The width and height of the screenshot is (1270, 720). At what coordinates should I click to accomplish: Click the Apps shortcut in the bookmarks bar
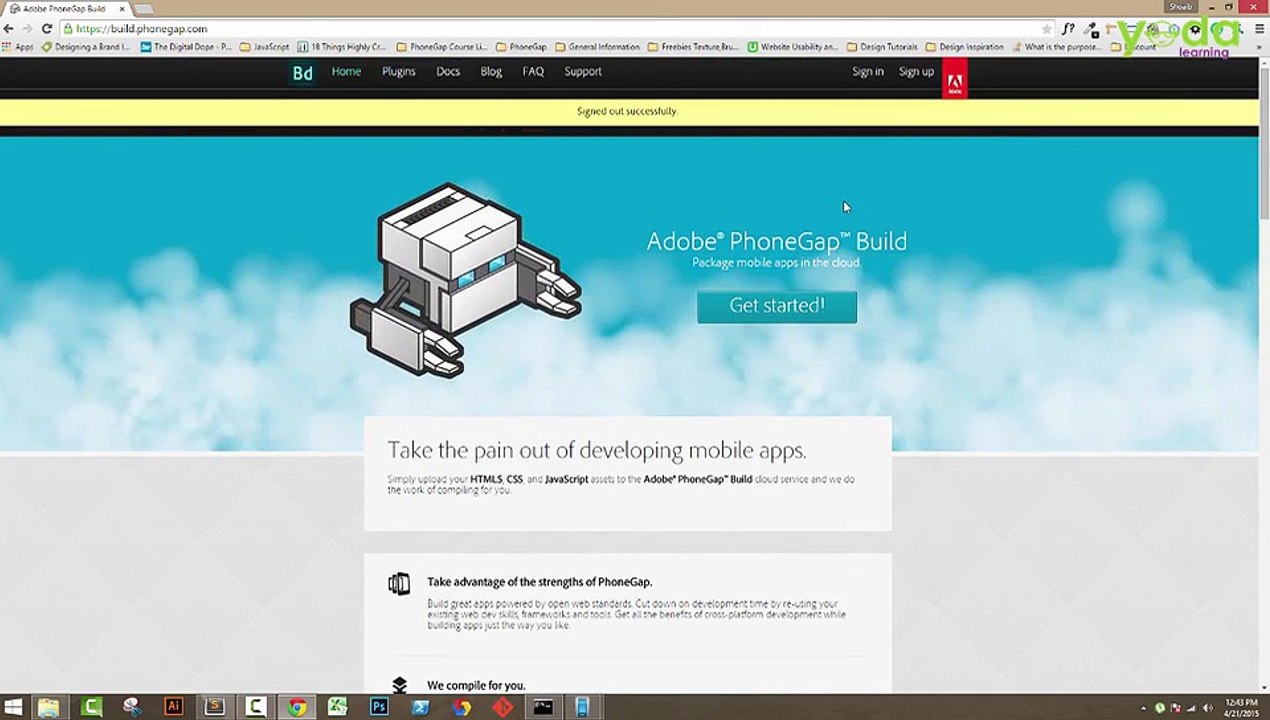pyautogui.click(x=18, y=47)
